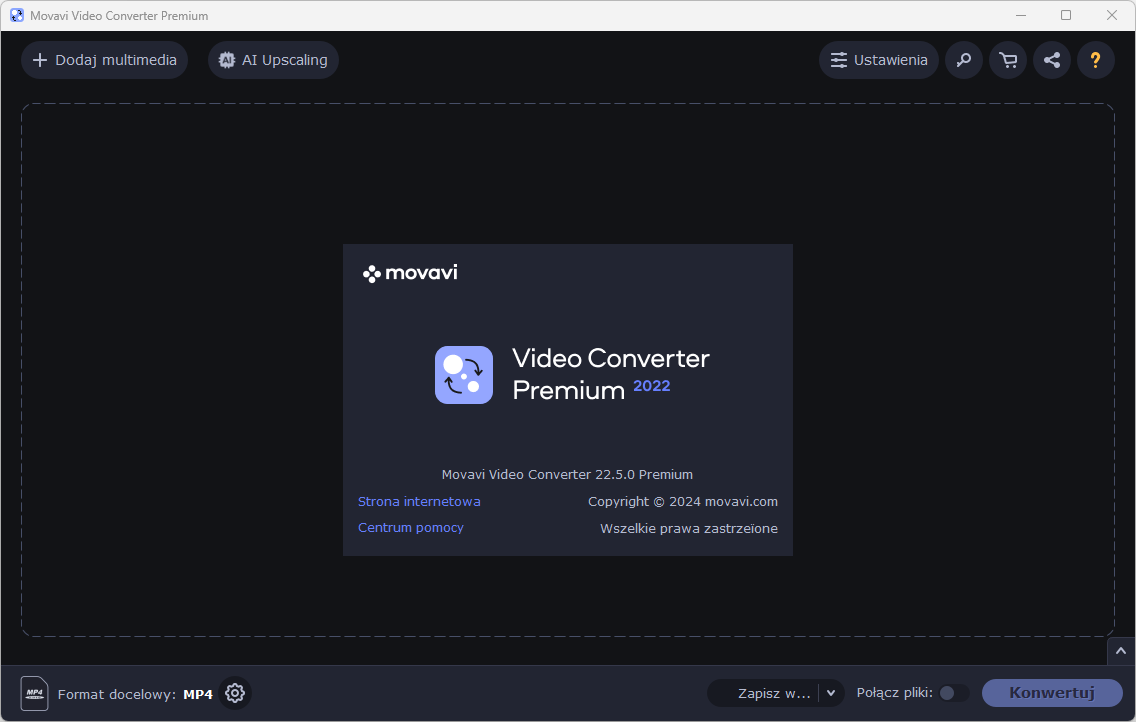
Task: Expand the Zapisz w… dropdown arrow
Action: (831, 694)
